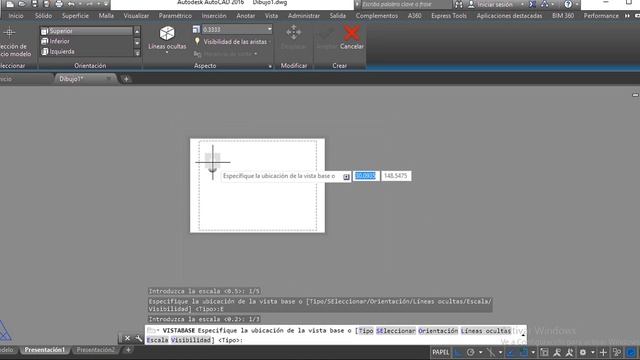Toggle annotation visibility person icon

tap(557, 352)
